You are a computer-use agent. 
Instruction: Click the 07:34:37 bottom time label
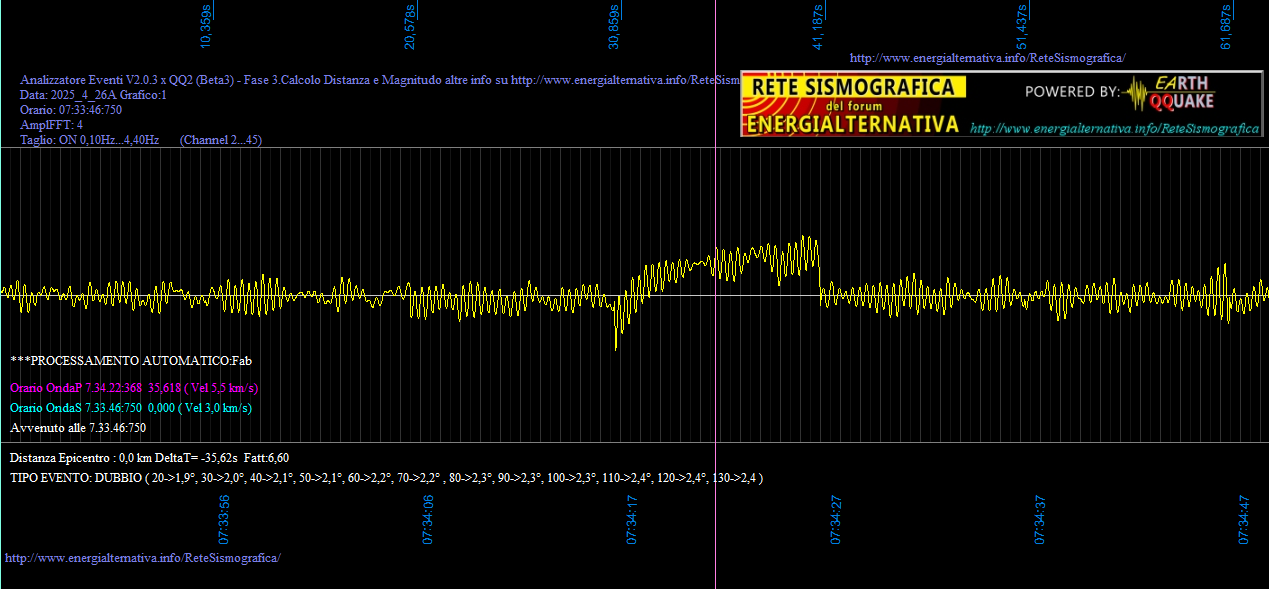pyautogui.click(x=1040, y=519)
